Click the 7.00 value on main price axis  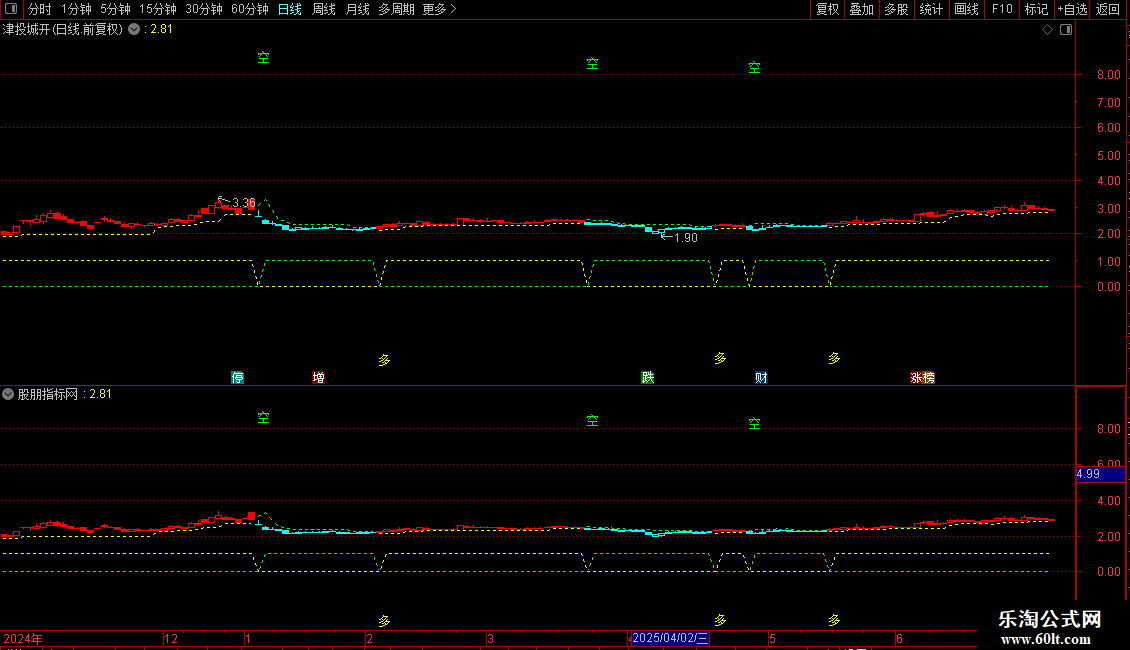1108,103
